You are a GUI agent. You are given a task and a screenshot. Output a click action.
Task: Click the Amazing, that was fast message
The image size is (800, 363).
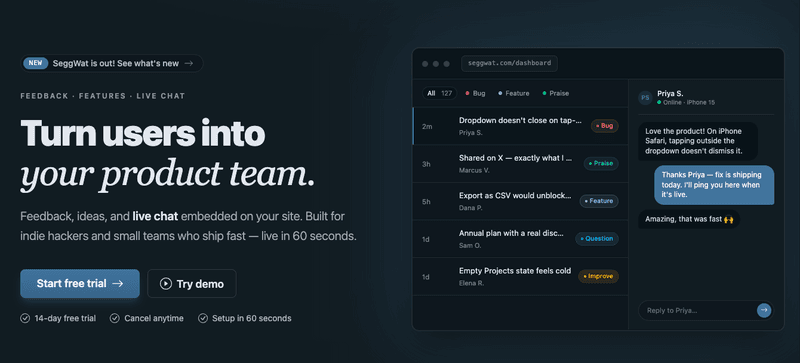[x=689, y=219]
